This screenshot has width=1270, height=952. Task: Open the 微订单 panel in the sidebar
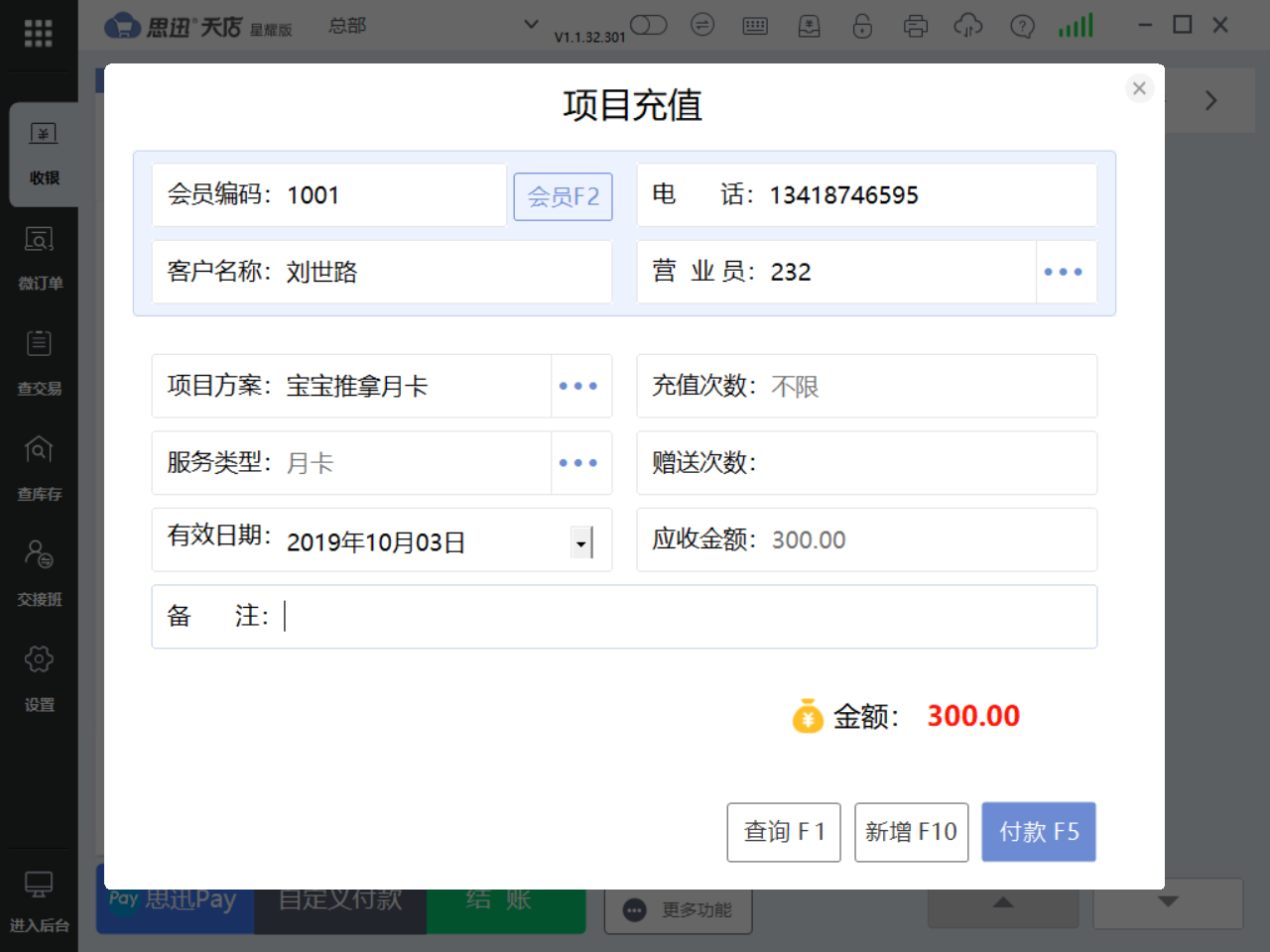pos(39,258)
